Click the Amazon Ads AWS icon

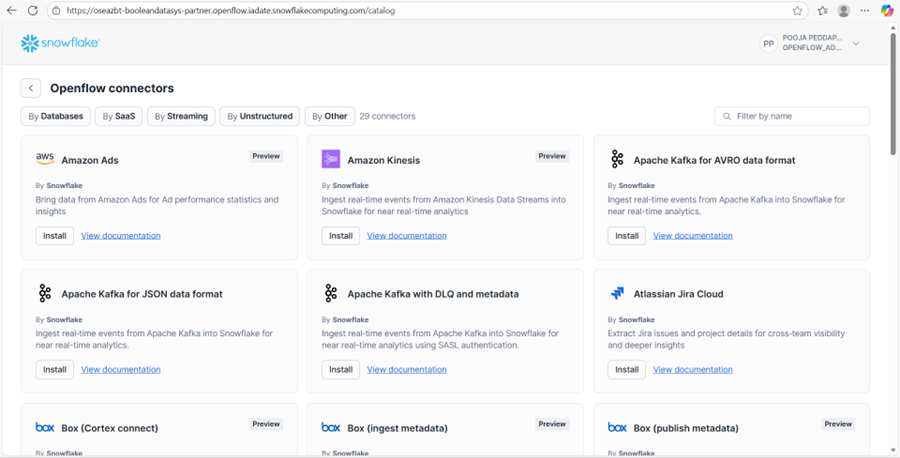pyautogui.click(x=45, y=159)
